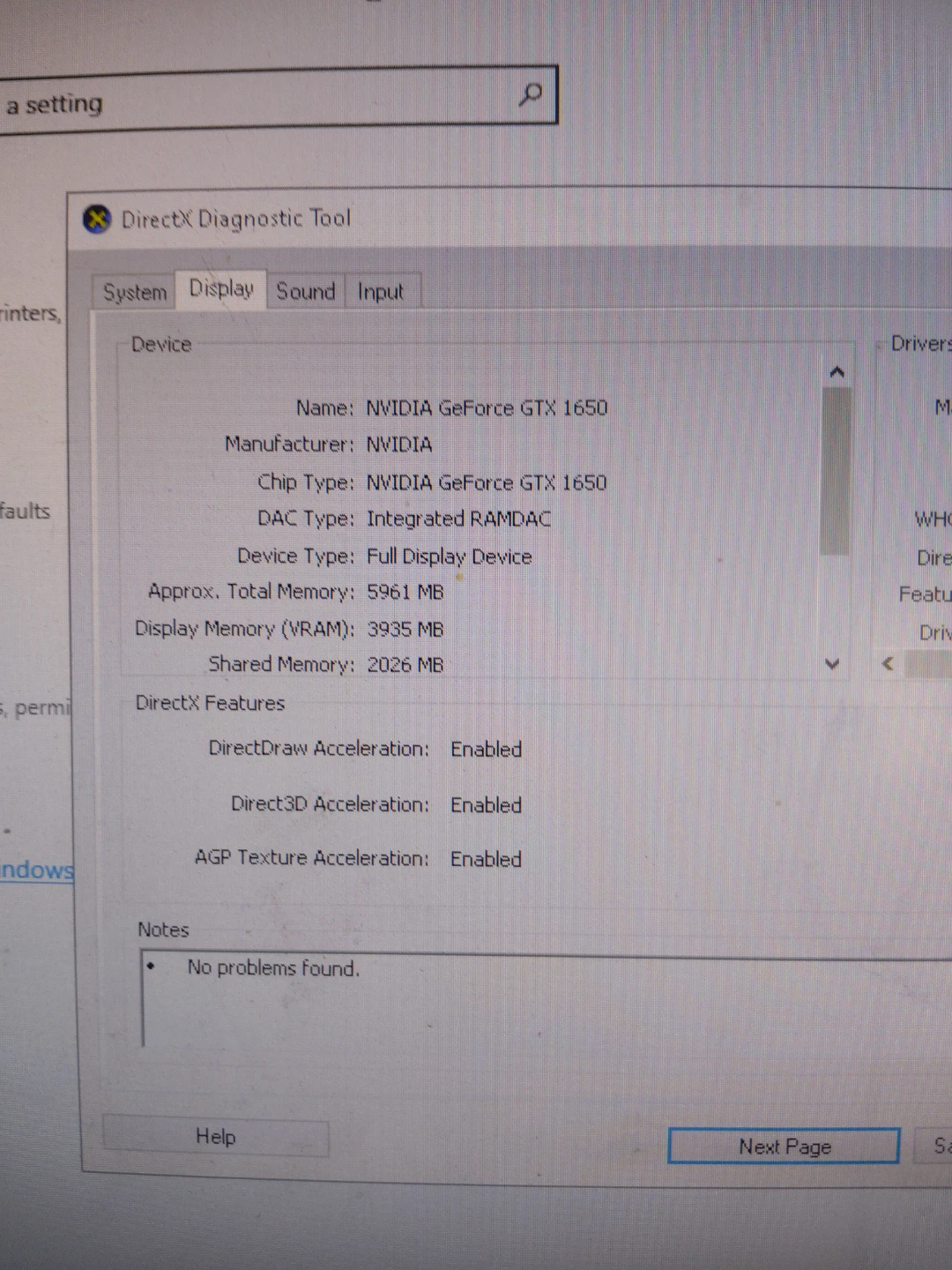Click the Device panel vertical scrollbar thumb
The height and width of the screenshot is (1270, 952).
click(836, 471)
